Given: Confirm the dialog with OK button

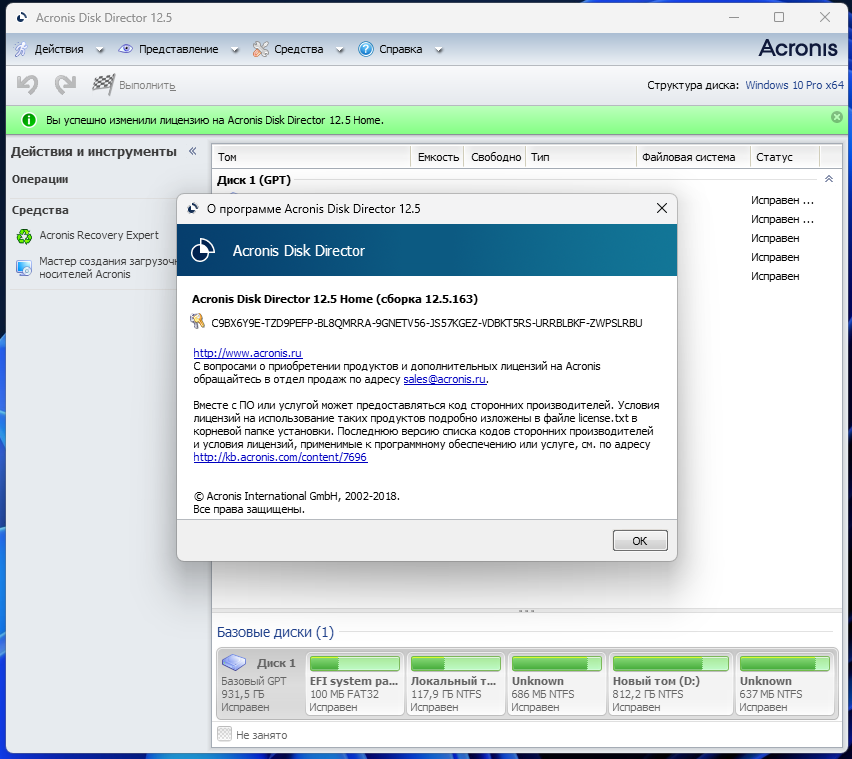Looking at the screenshot, I should tap(640, 541).
